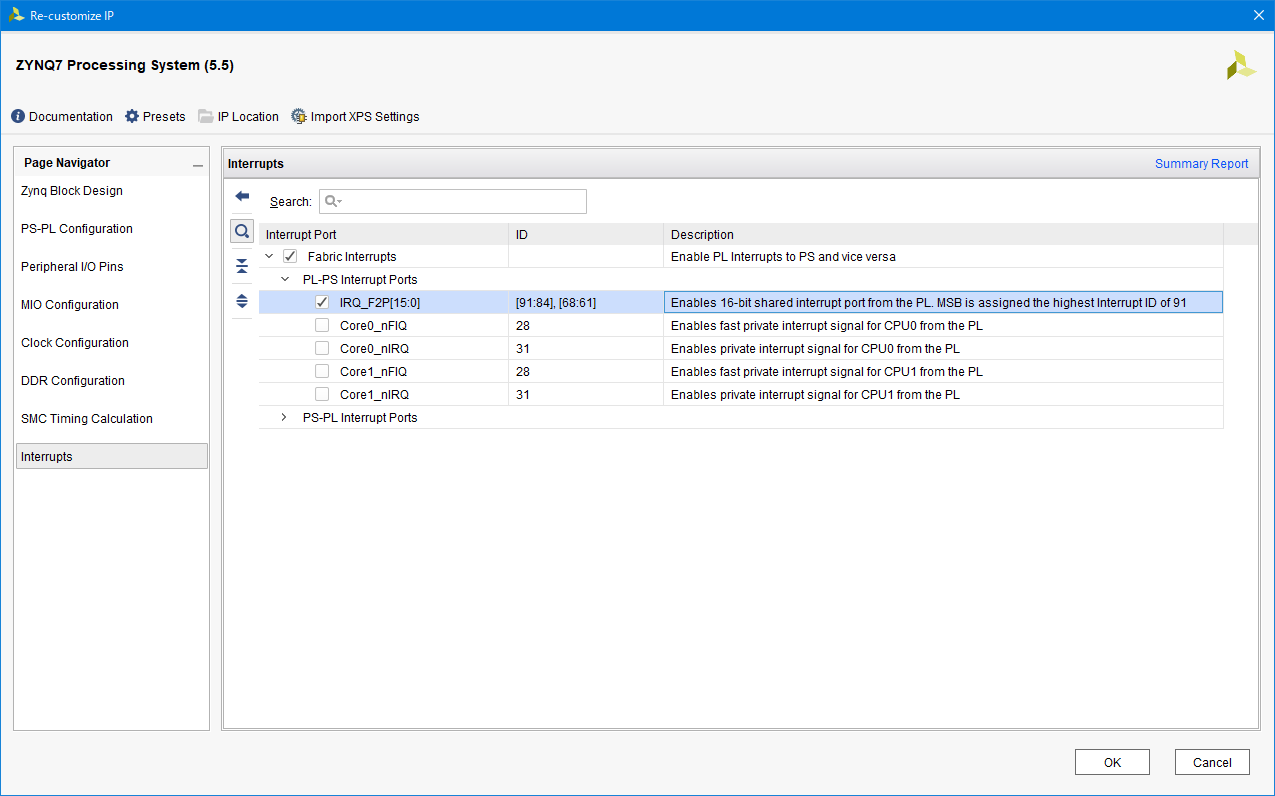Select the Core1_nFIQ row label
This screenshot has height=796, width=1275.
click(374, 371)
